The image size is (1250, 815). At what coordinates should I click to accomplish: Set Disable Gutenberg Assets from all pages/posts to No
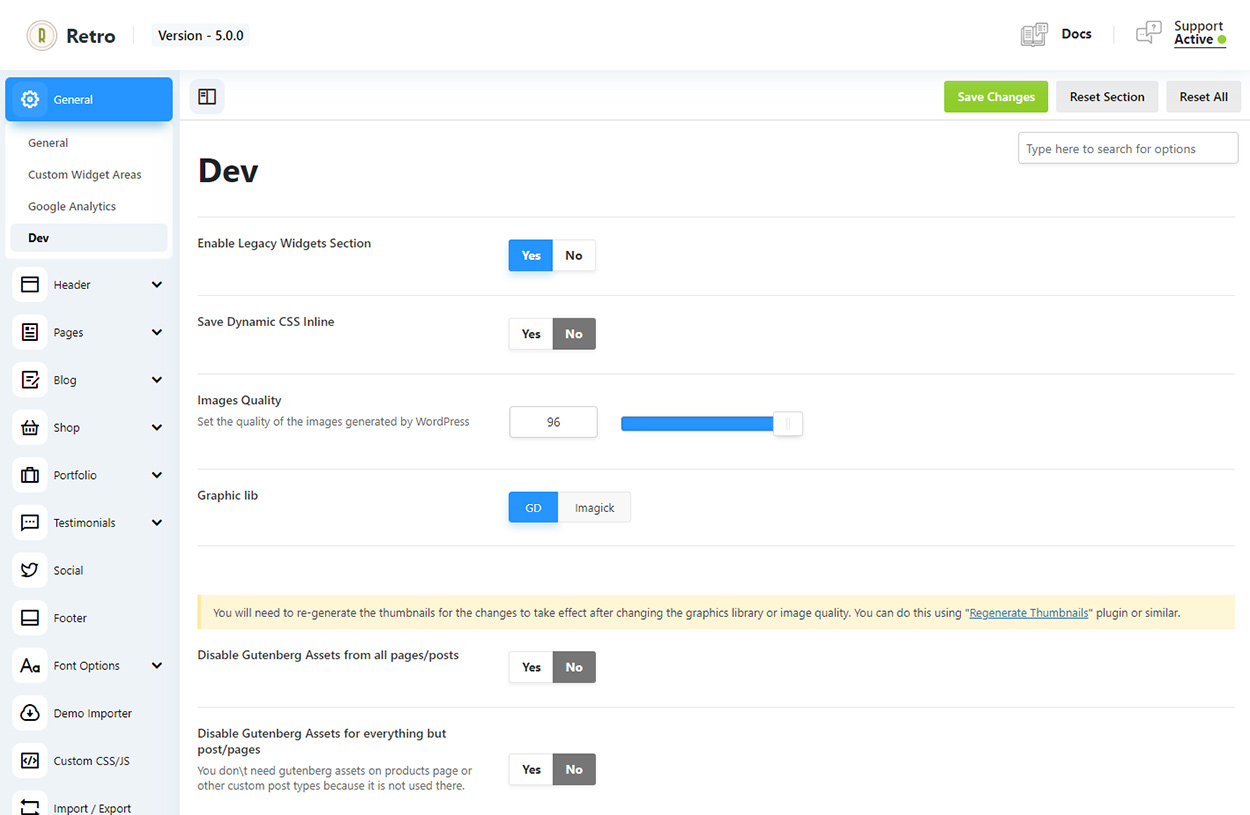click(574, 667)
